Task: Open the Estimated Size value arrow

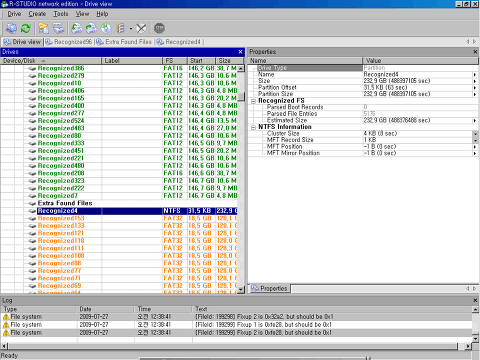Action: coord(475,121)
